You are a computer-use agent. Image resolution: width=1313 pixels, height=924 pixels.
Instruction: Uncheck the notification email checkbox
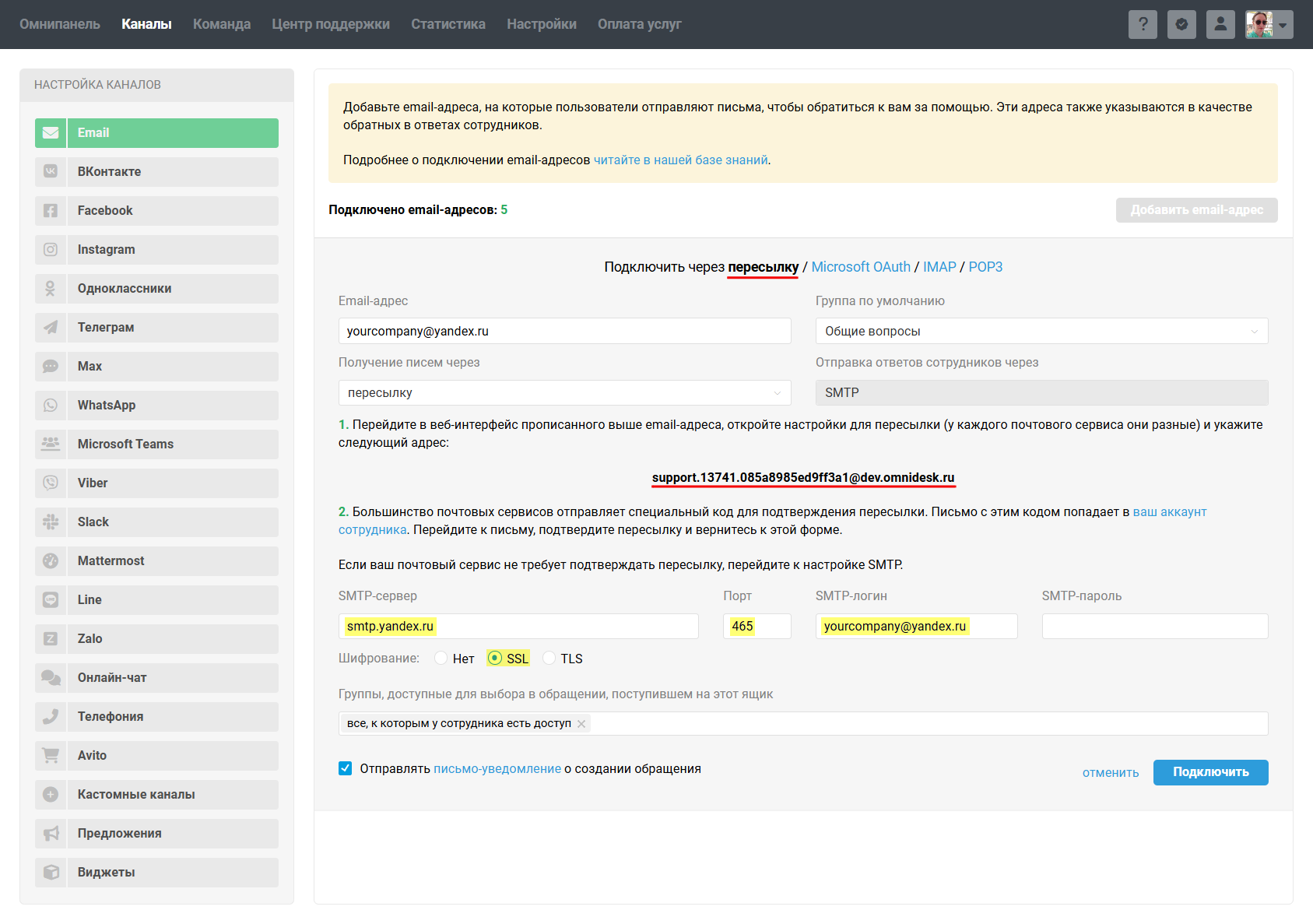pos(346,768)
